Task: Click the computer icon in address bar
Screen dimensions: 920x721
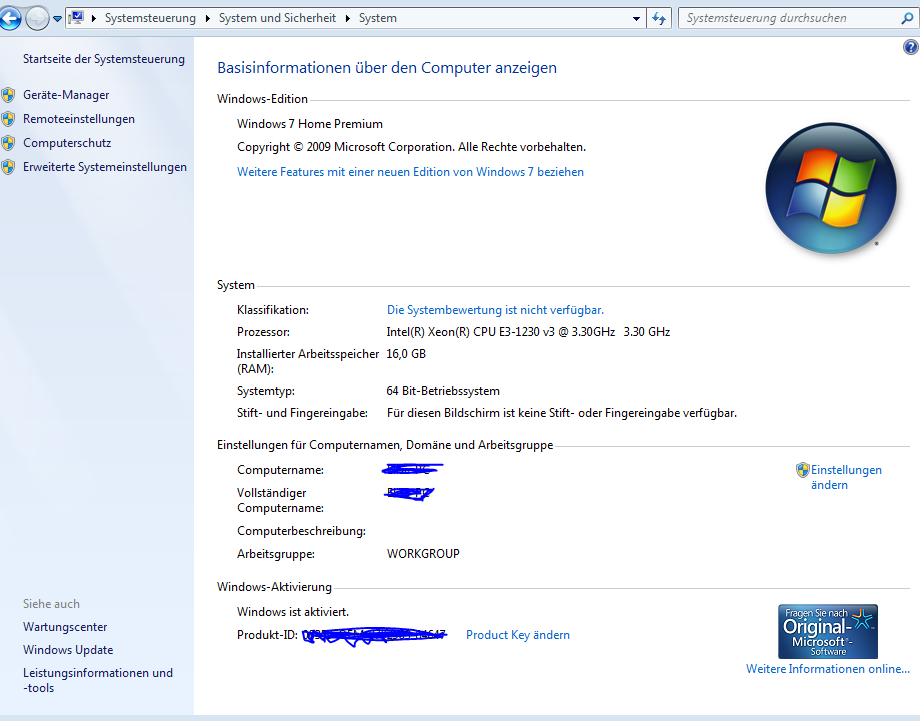Action: click(76, 18)
